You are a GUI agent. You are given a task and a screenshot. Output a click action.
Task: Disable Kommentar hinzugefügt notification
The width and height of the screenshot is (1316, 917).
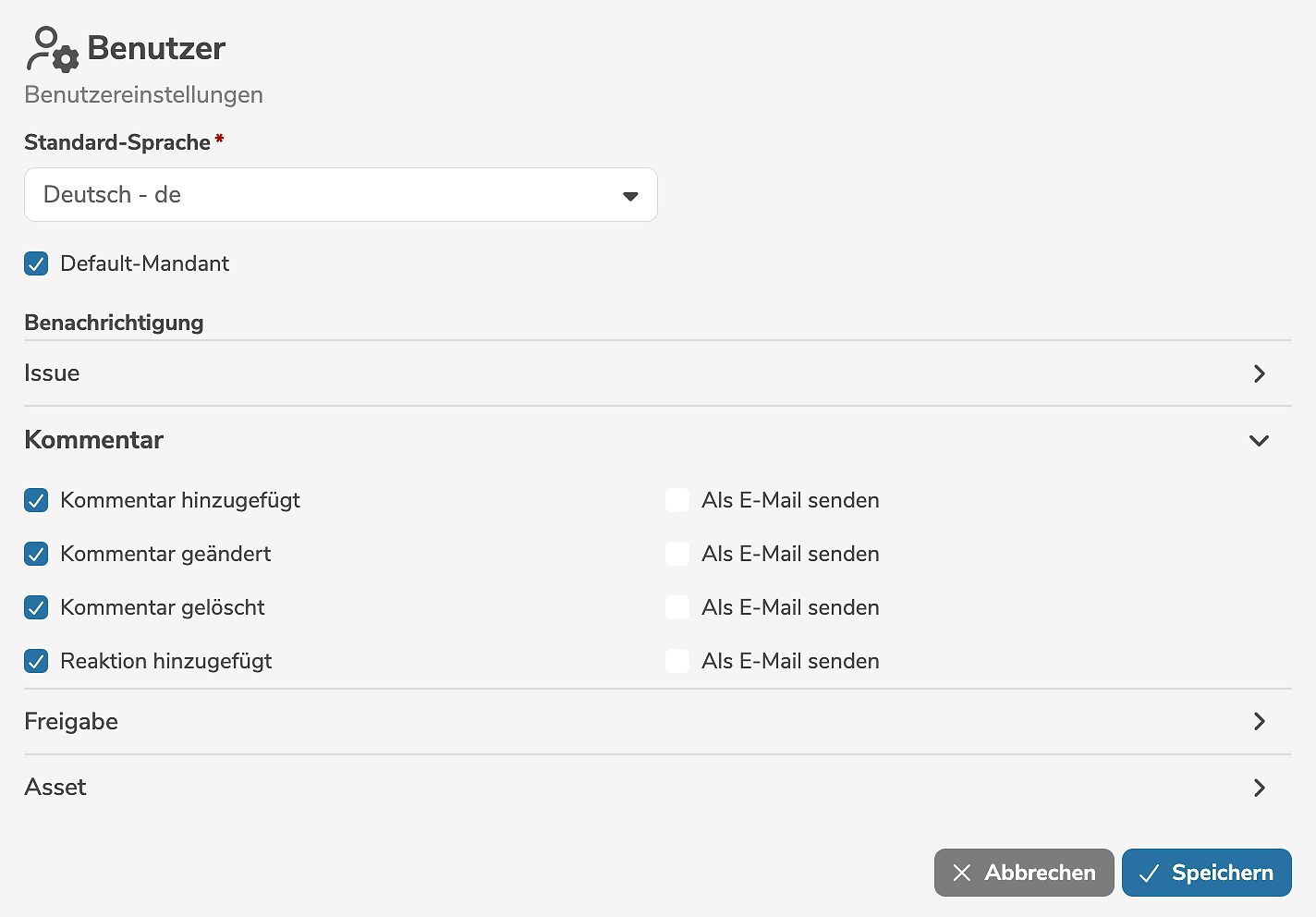pyautogui.click(x=36, y=501)
